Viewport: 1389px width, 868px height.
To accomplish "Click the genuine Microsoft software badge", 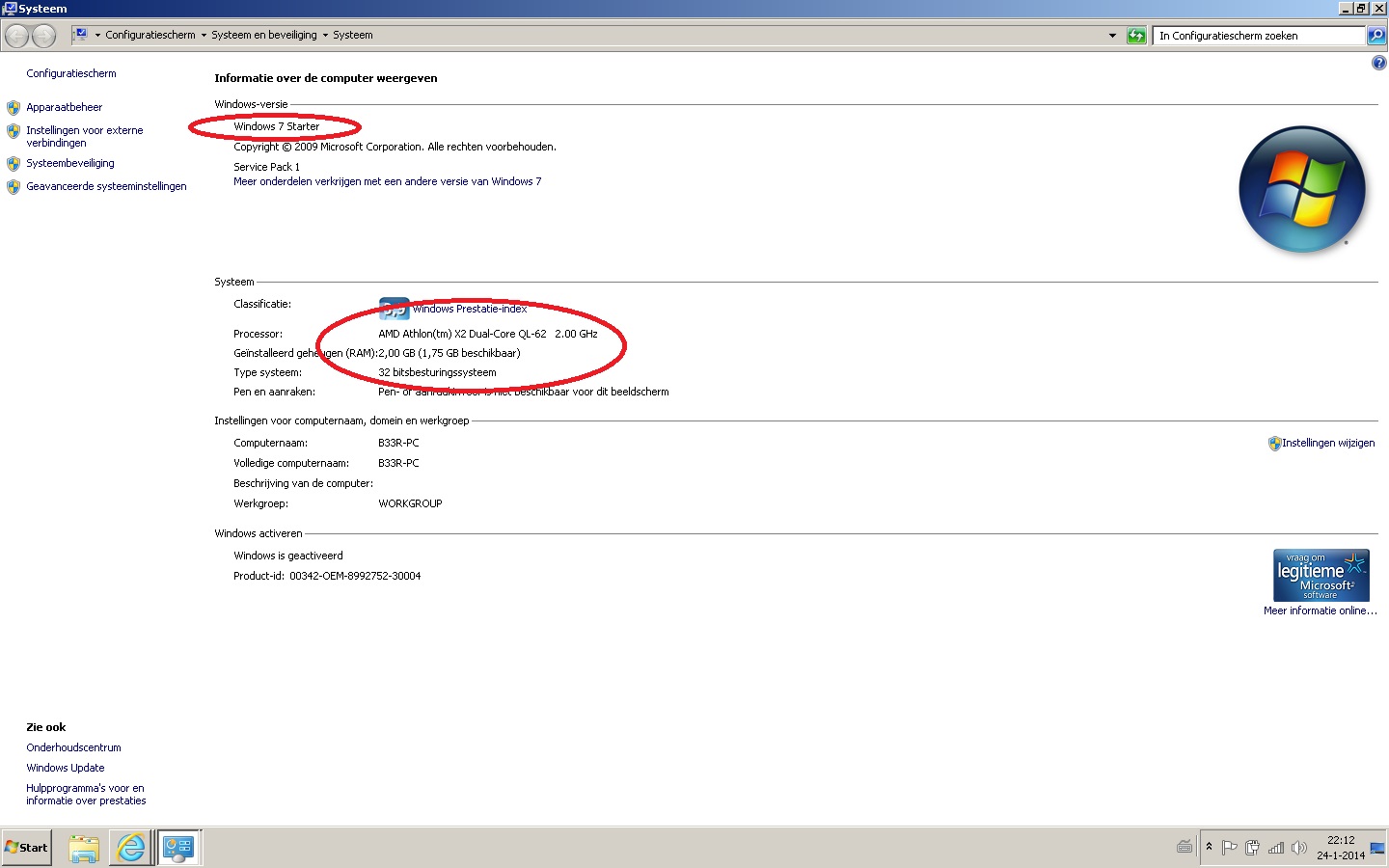I will tap(1321, 576).
